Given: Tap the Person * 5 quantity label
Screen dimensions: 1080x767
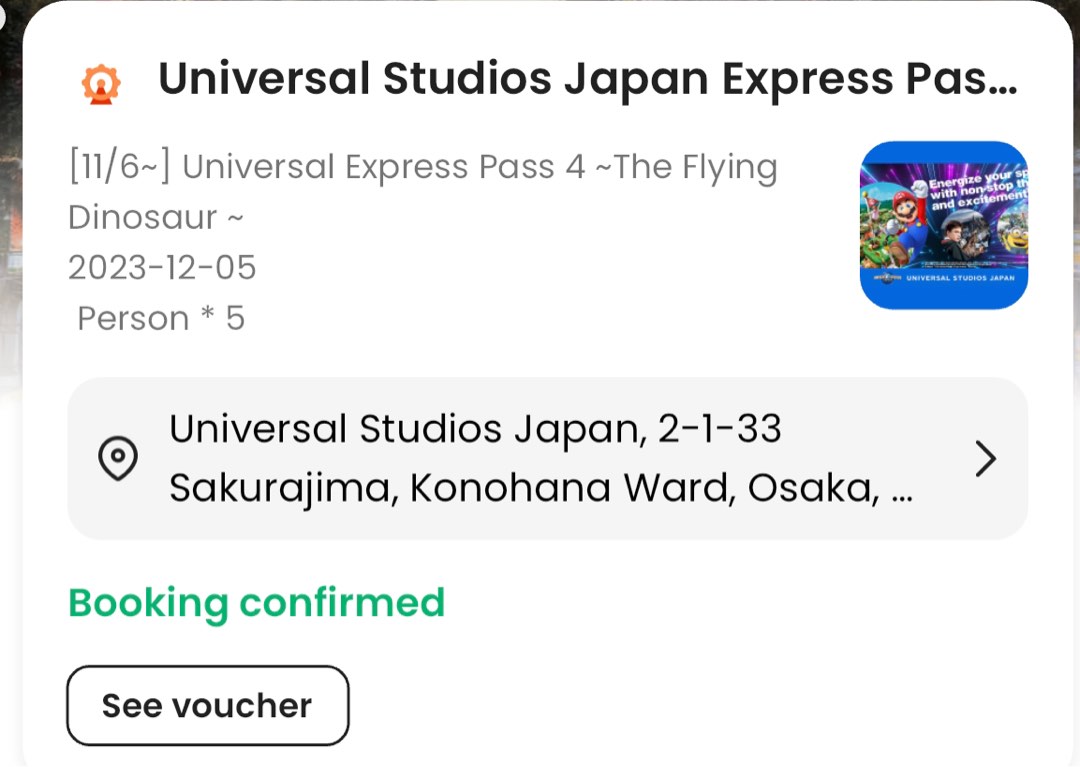Looking at the screenshot, I should pos(161,317).
